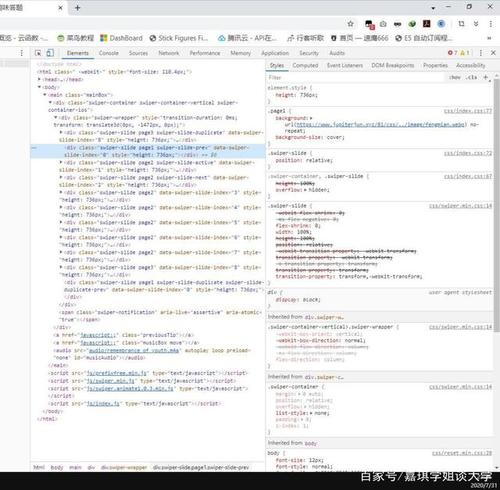Collapse the body element node
Image resolution: width=500 pixels, height=490 pixels.
point(39,87)
